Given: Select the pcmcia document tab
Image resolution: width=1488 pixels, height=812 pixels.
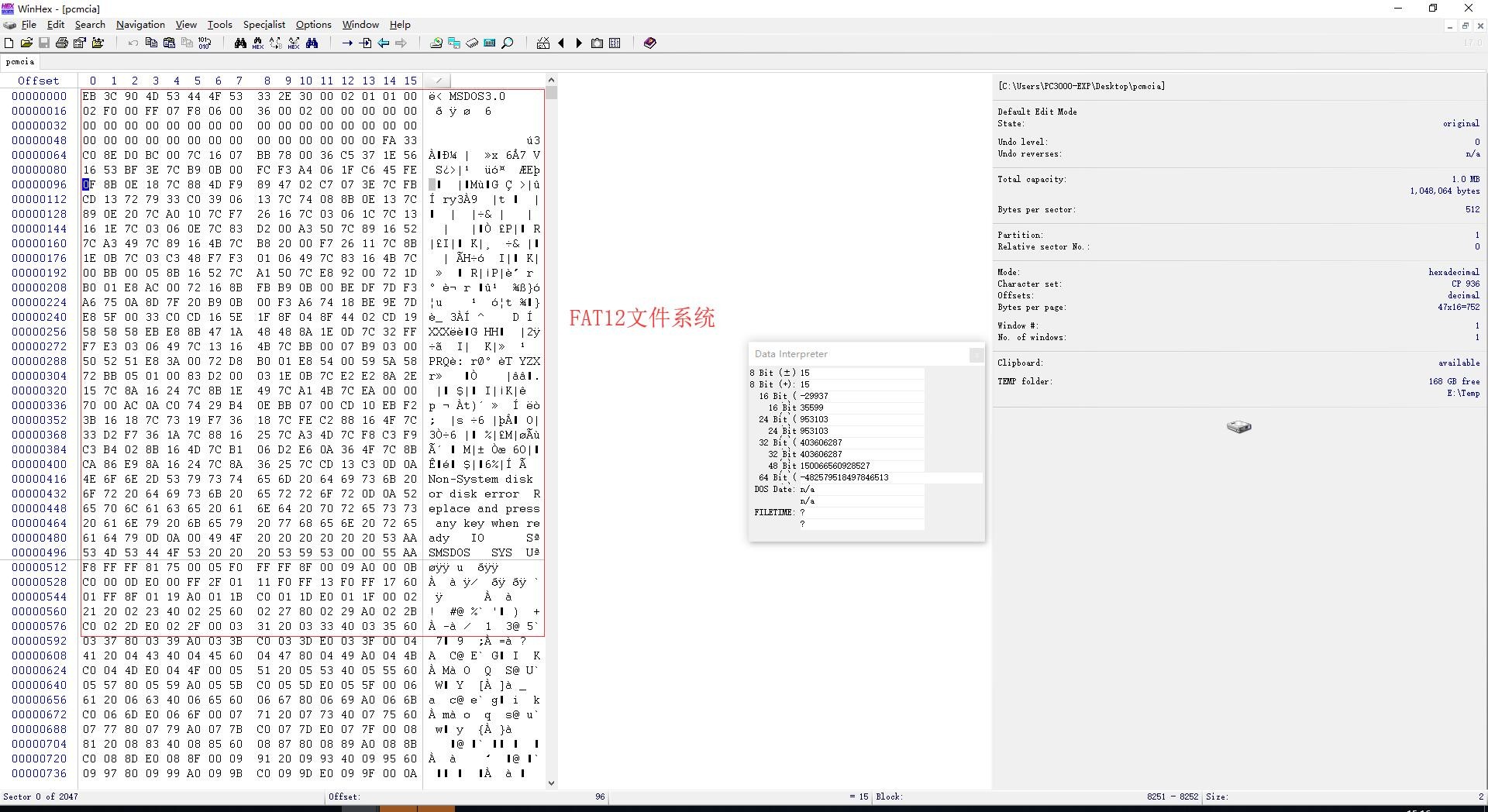Looking at the screenshot, I should point(20,61).
